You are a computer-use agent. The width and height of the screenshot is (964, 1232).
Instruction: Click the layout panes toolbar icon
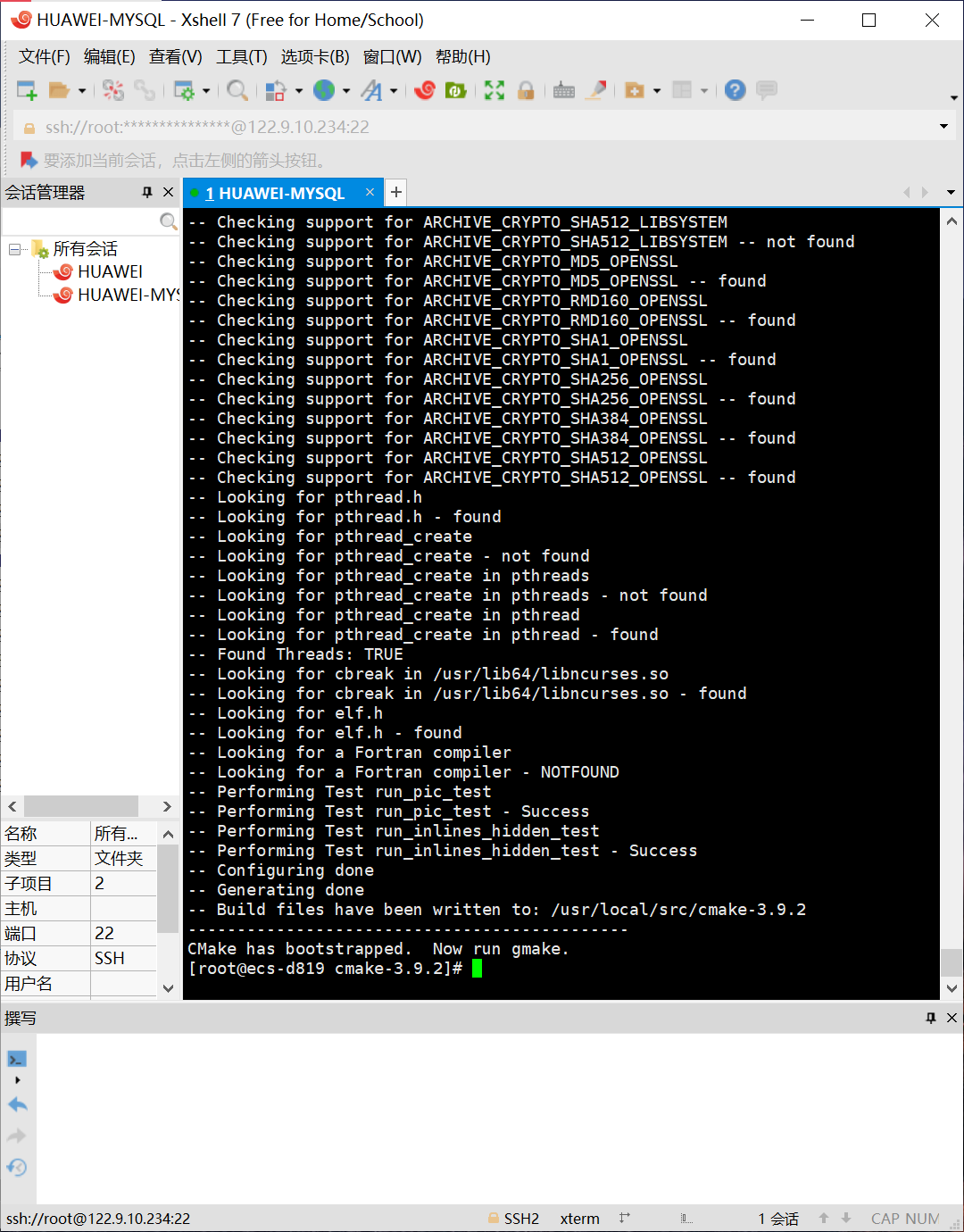click(x=682, y=90)
